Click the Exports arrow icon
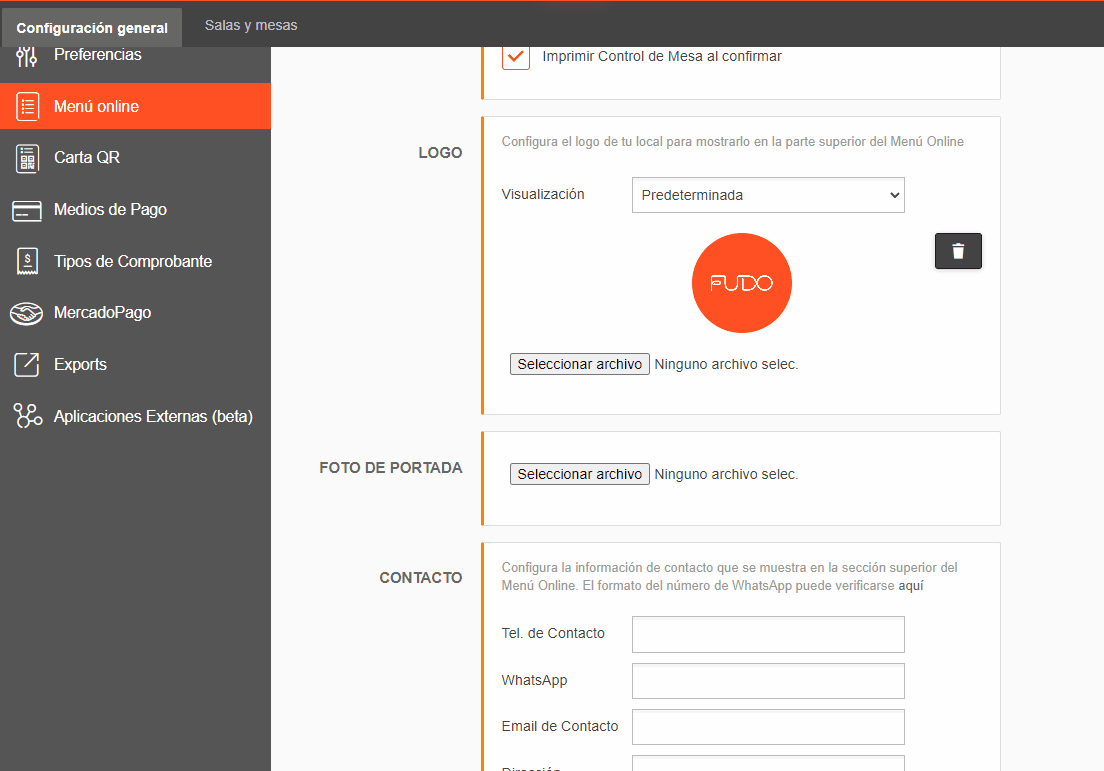The height and width of the screenshot is (771, 1104). tap(27, 365)
